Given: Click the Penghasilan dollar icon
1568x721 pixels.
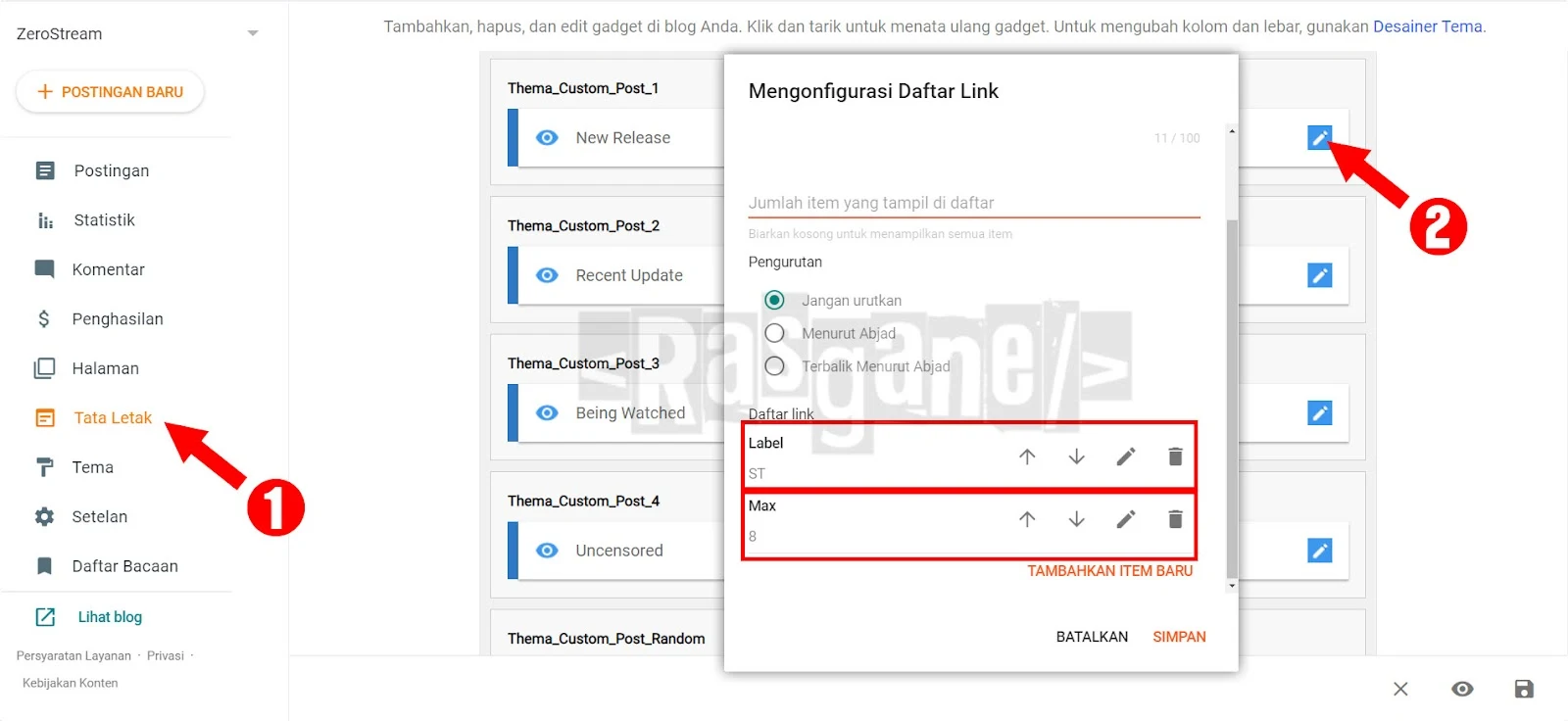Looking at the screenshot, I should click(44, 319).
